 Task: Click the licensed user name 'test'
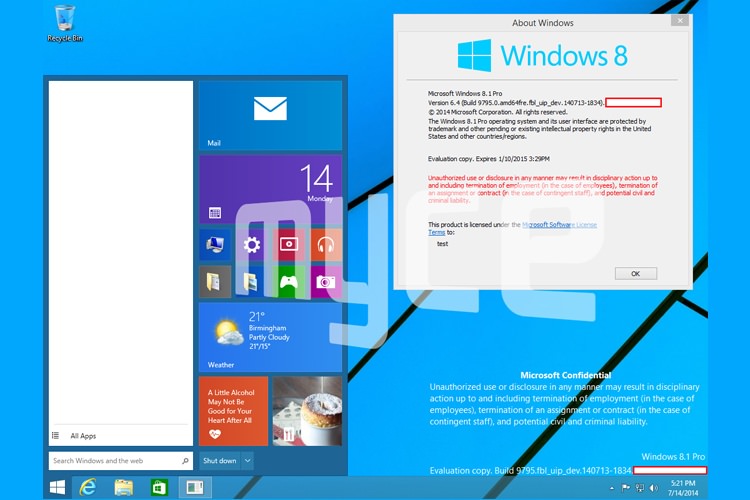tap(442, 244)
